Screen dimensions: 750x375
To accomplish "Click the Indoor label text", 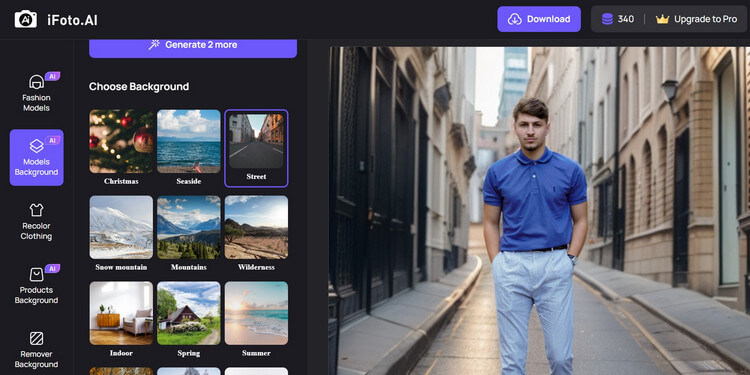I will [121, 353].
